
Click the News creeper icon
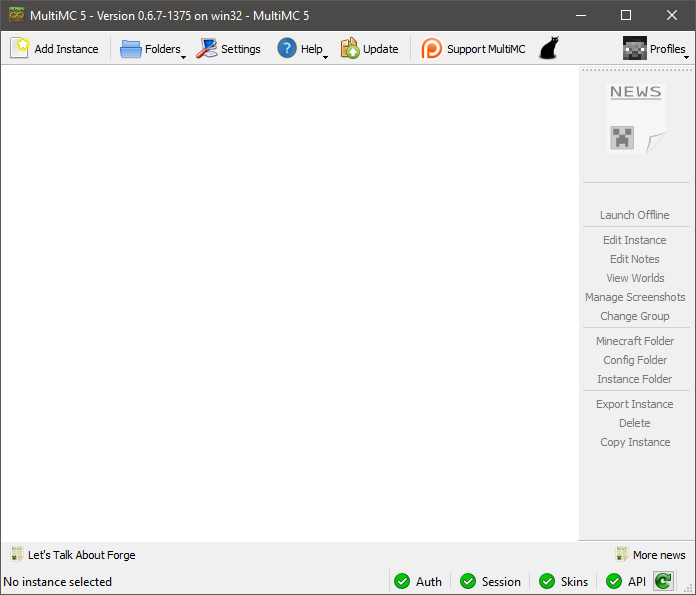pos(623,138)
